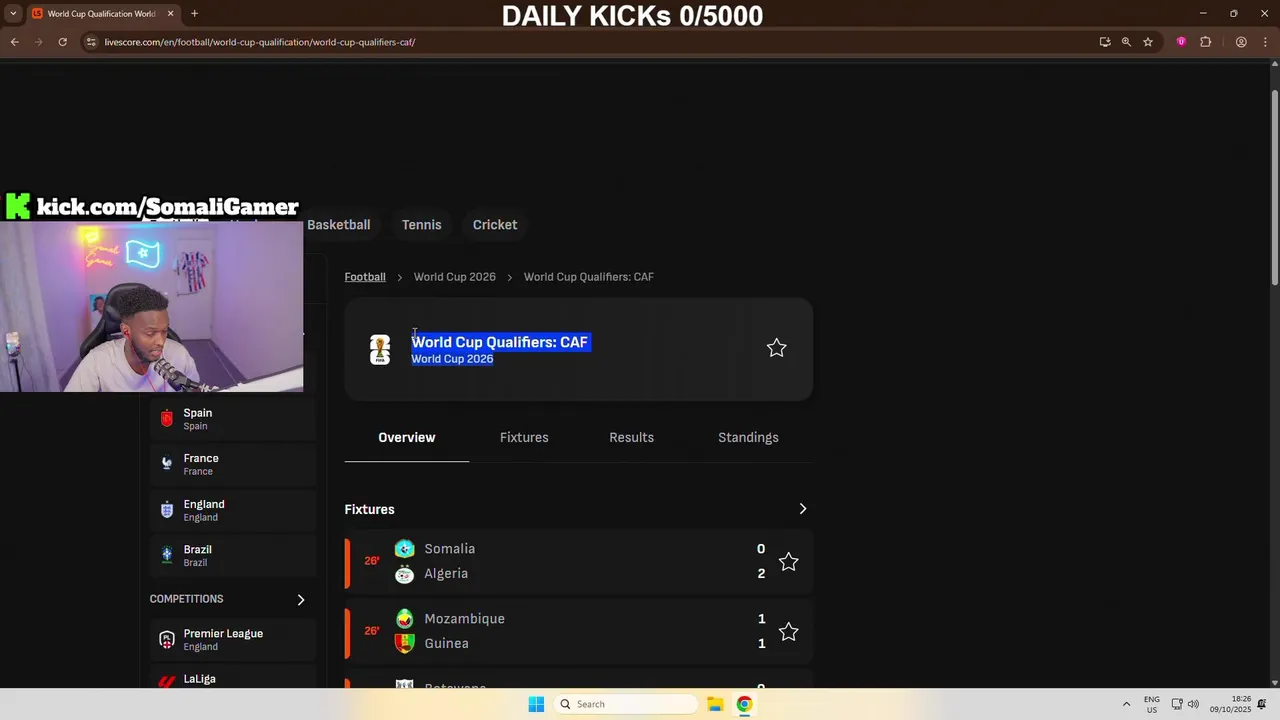
Task: Click the Algeria team badge
Action: click(x=404, y=574)
